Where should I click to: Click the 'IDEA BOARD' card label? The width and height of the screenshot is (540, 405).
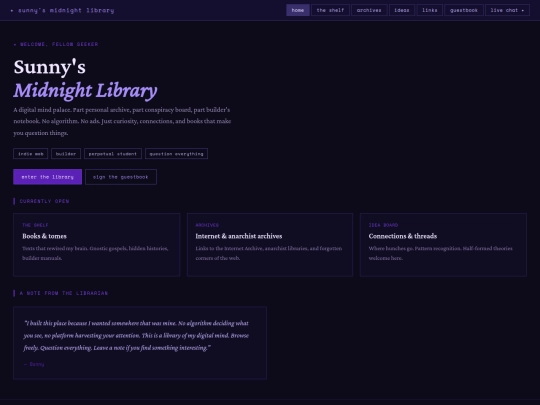383,225
